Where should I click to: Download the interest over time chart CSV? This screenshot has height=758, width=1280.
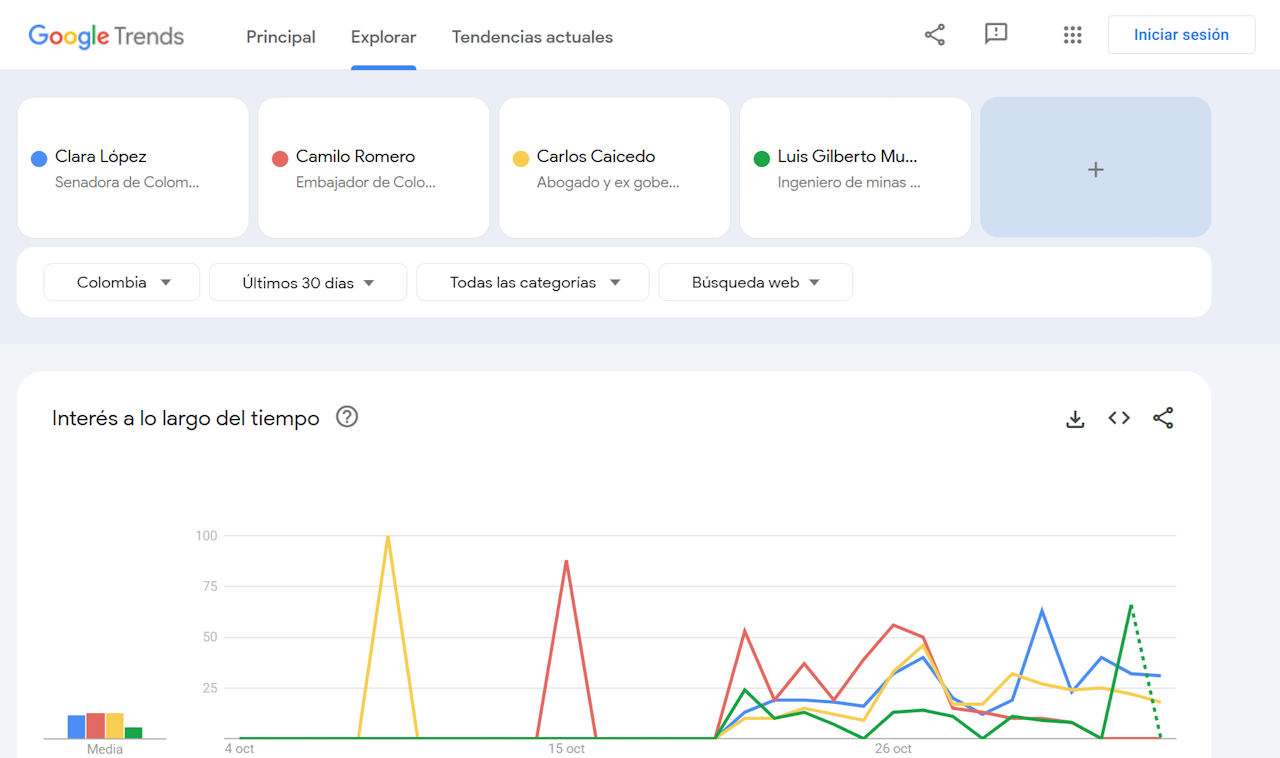tap(1075, 419)
